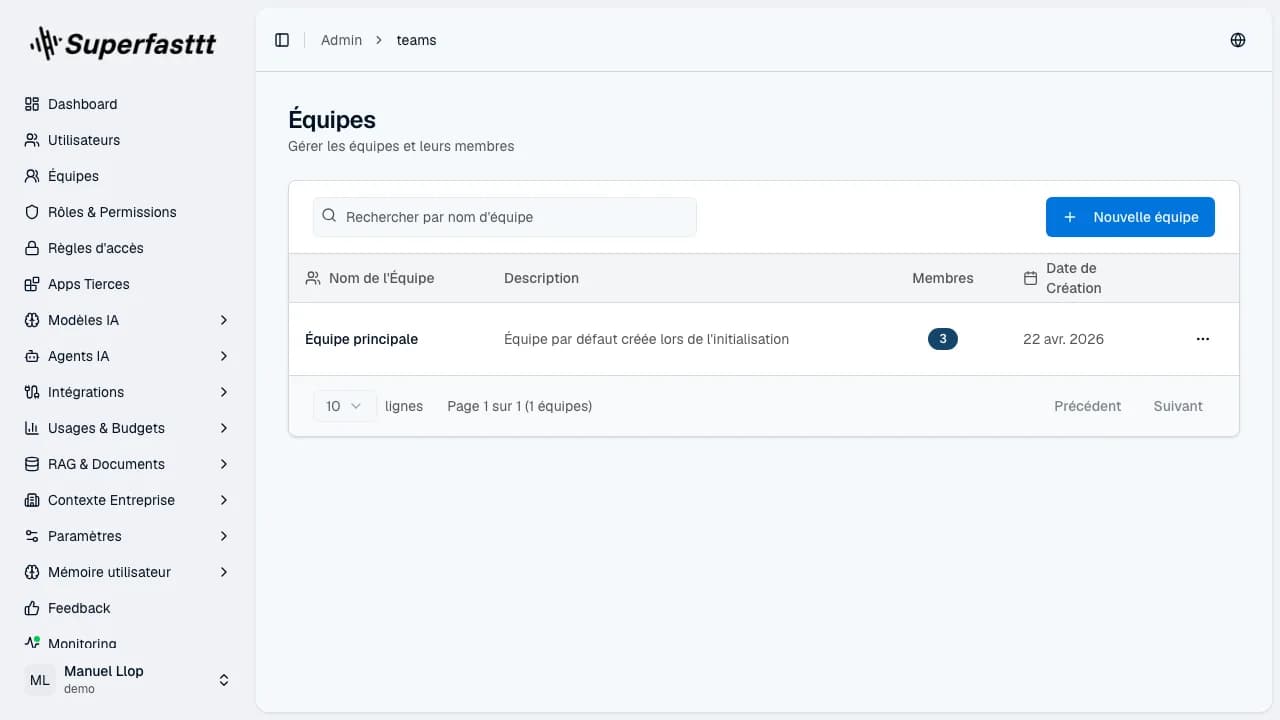The height and width of the screenshot is (720, 1280).
Task: Select Équipes in the sidebar
Action: click(128, 176)
